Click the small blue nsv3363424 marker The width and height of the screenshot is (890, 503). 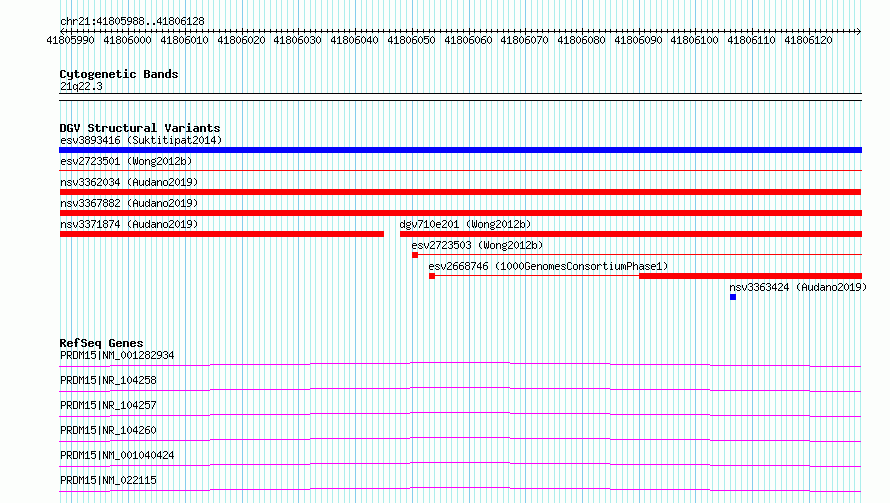tap(733, 297)
